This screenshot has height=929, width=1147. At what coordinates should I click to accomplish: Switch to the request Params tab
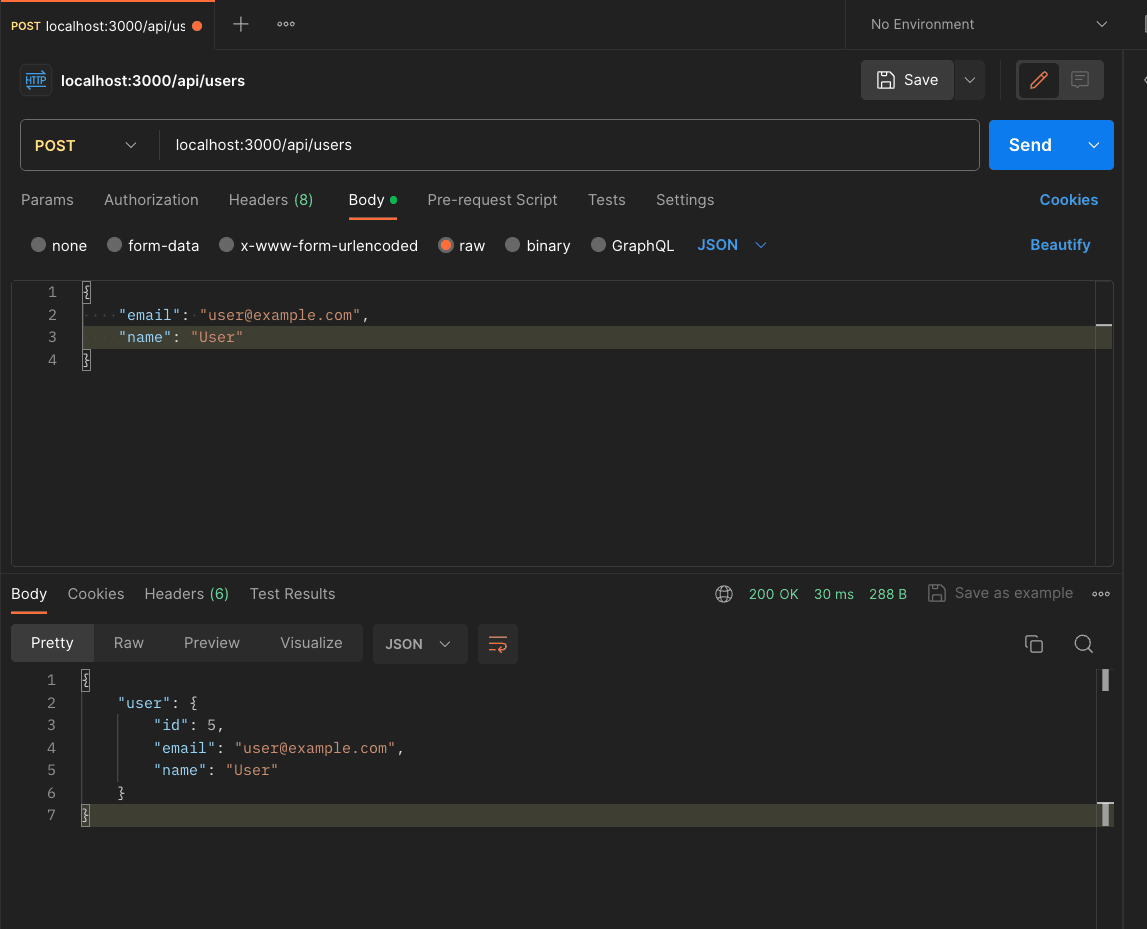[x=48, y=200]
